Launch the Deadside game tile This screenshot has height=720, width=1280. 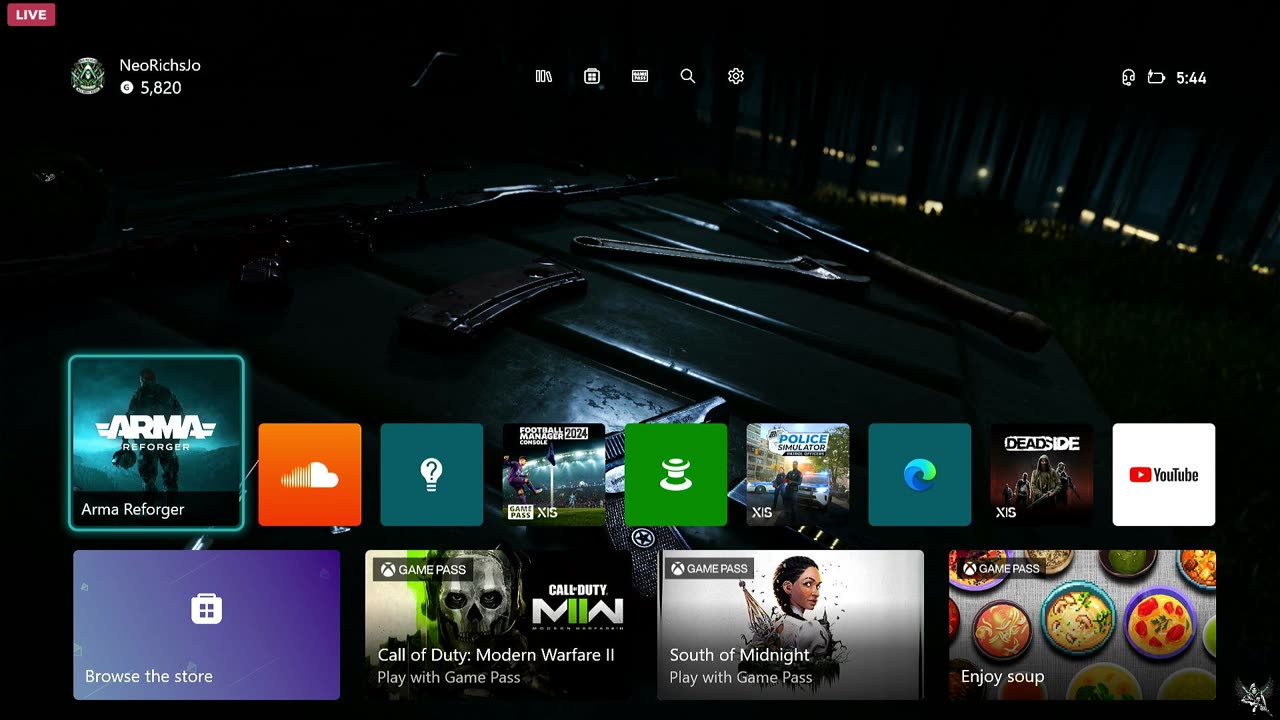coord(1042,474)
